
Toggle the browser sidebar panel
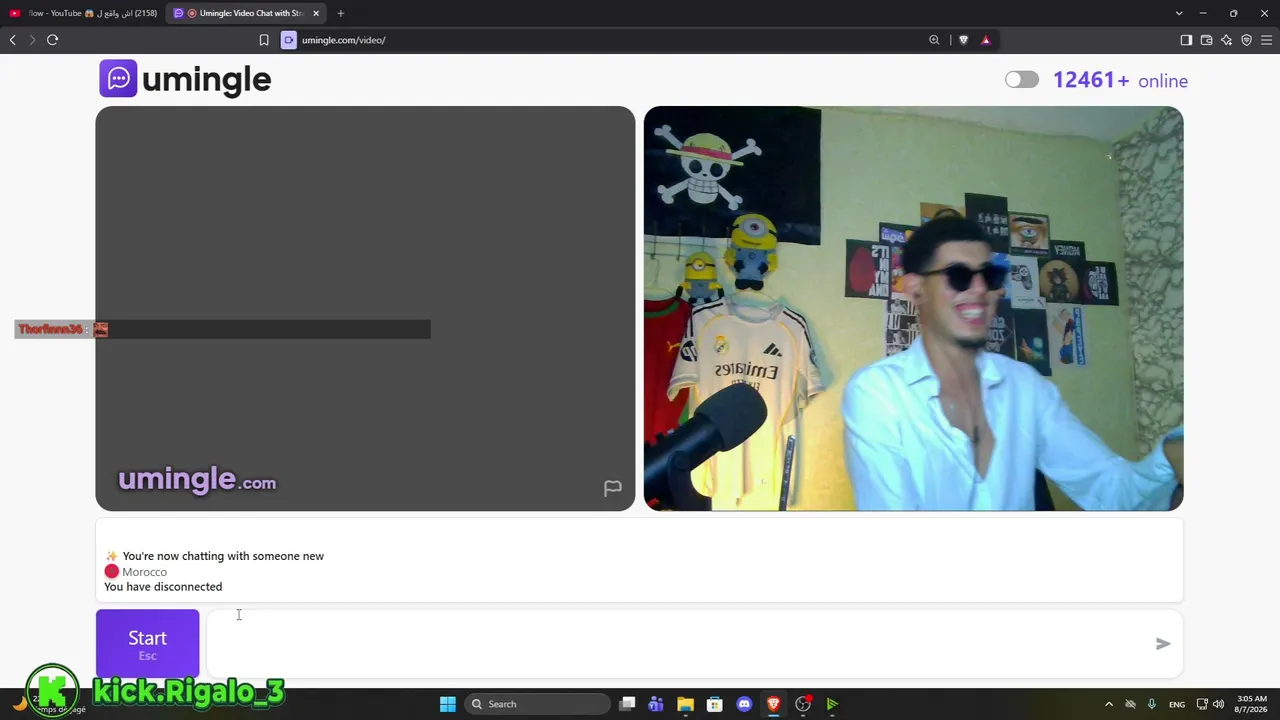1186,40
